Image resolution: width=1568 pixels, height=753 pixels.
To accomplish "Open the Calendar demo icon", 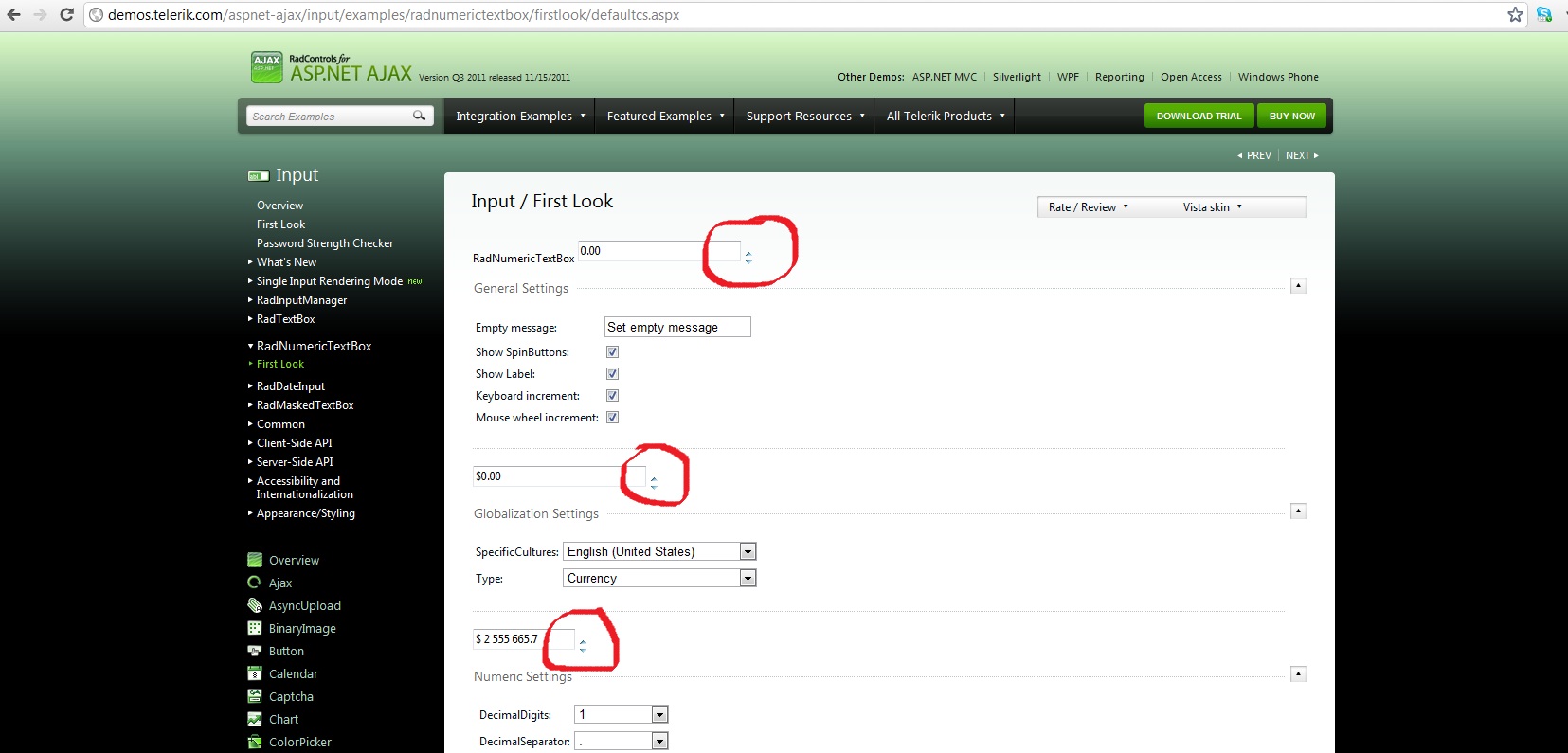I will 255,673.
